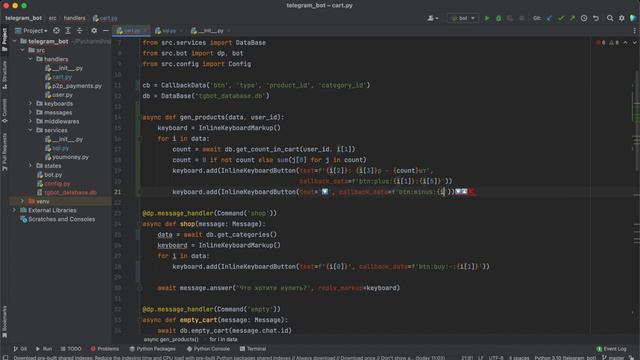Viewport: 640px width, 360px height.
Task: Open p2p_payments.py in project tree
Action: (73, 86)
